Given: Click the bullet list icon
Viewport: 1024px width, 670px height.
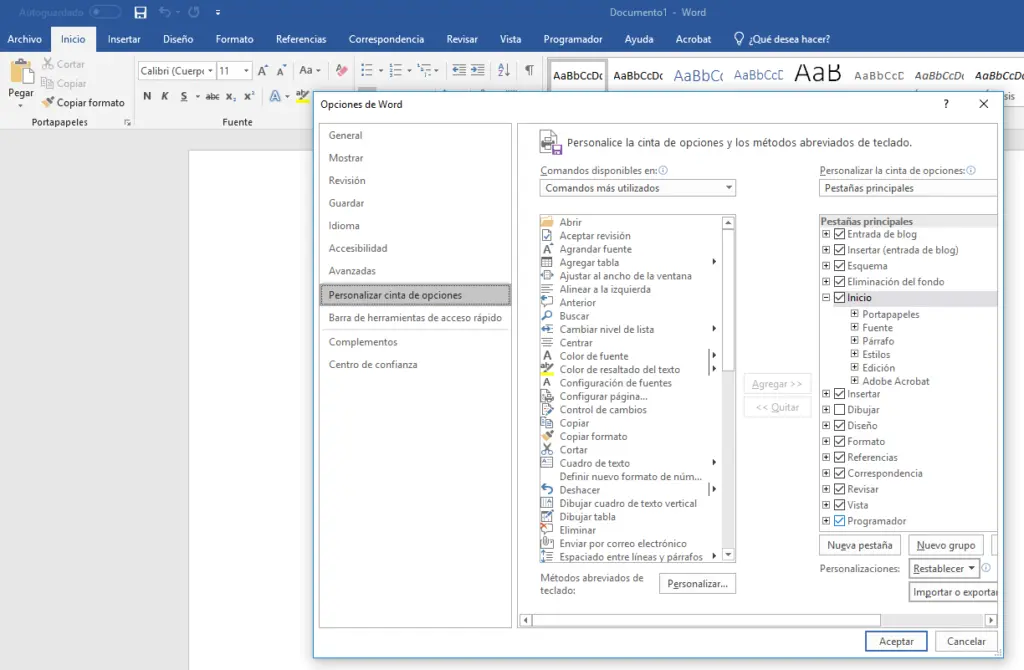Looking at the screenshot, I should pos(367,70).
